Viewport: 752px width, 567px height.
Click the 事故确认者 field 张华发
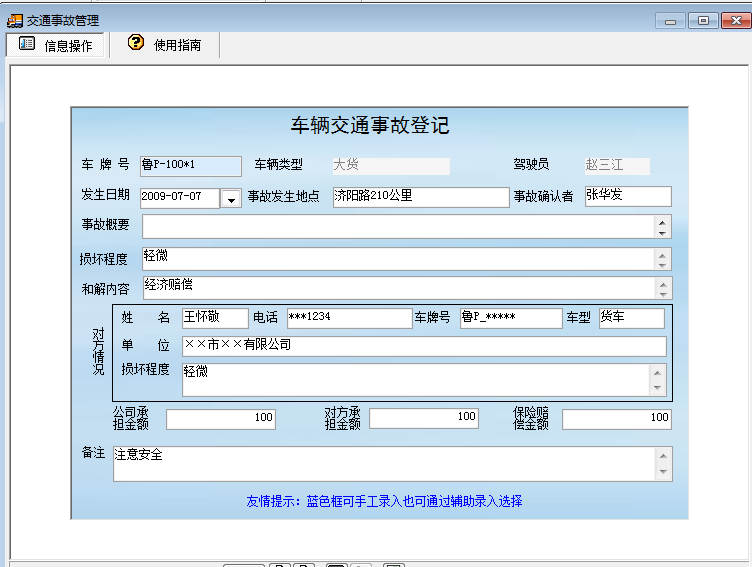coord(628,196)
